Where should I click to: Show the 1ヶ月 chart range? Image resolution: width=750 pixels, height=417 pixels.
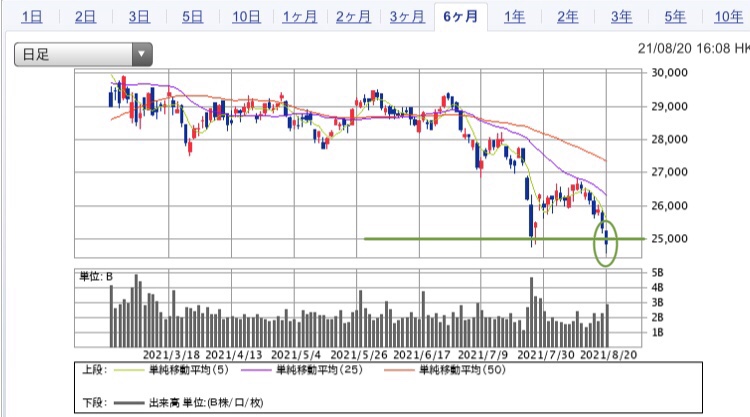[300, 16]
